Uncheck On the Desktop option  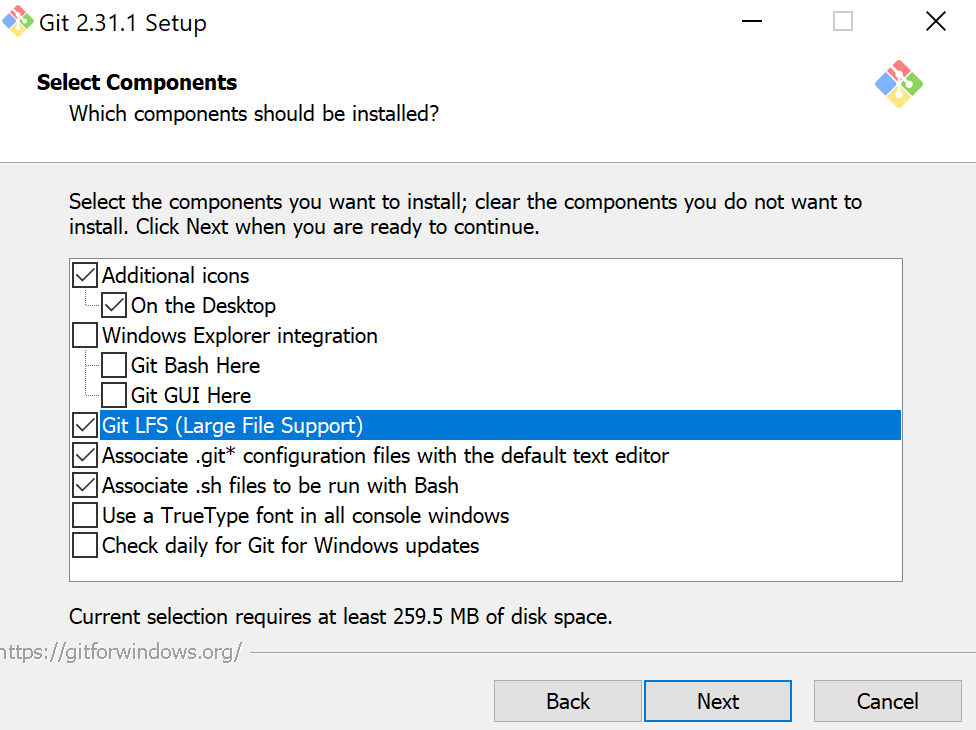point(114,305)
